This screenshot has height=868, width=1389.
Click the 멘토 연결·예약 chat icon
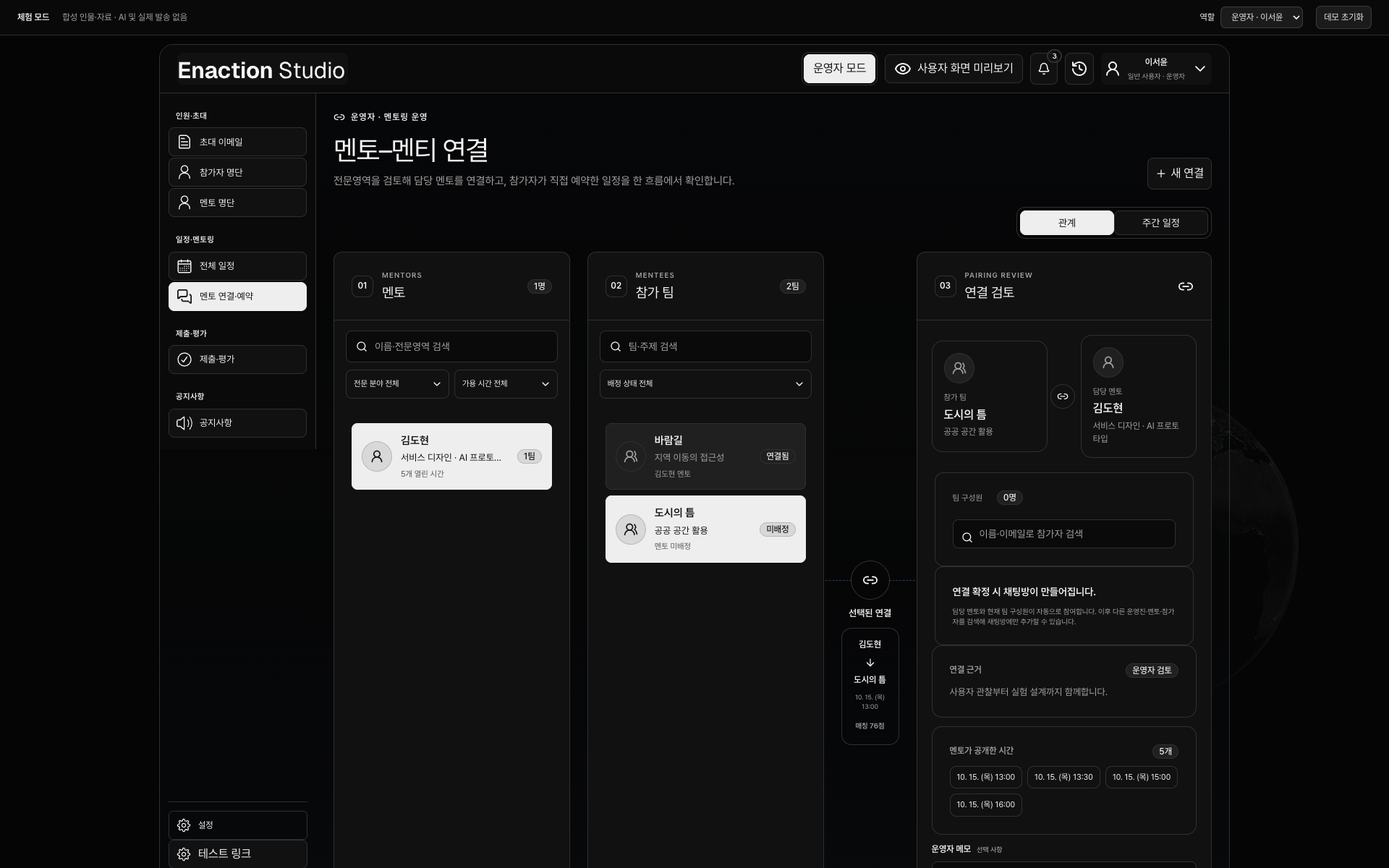click(184, 297)
